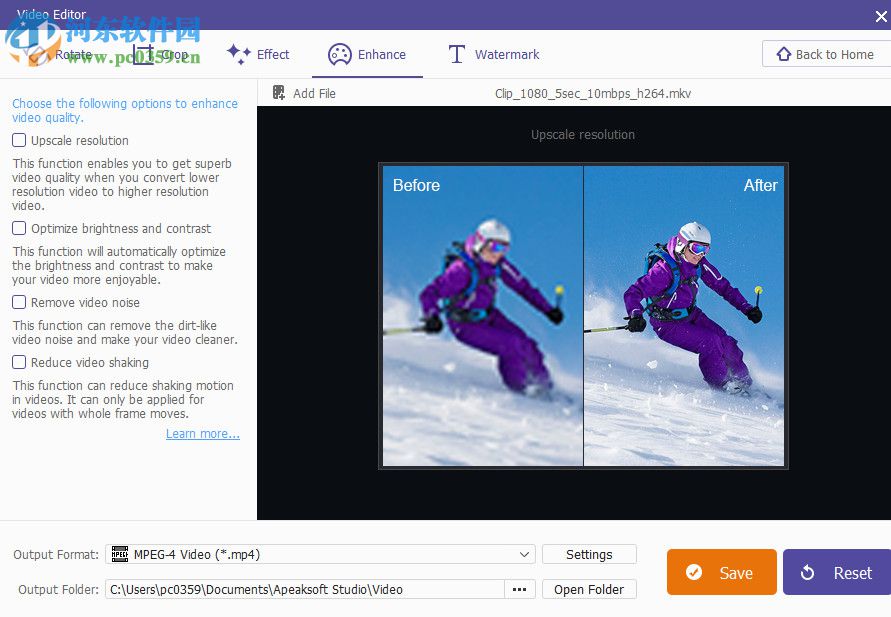Enable the Upscale resolution checkbox
This screenshot has width=891, height=617.
pos(18,140)
